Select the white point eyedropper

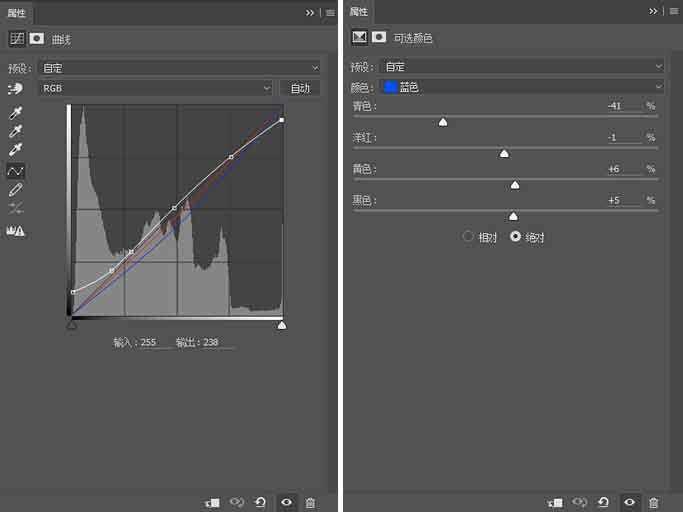pyautogui.click(x=16, y=149)
